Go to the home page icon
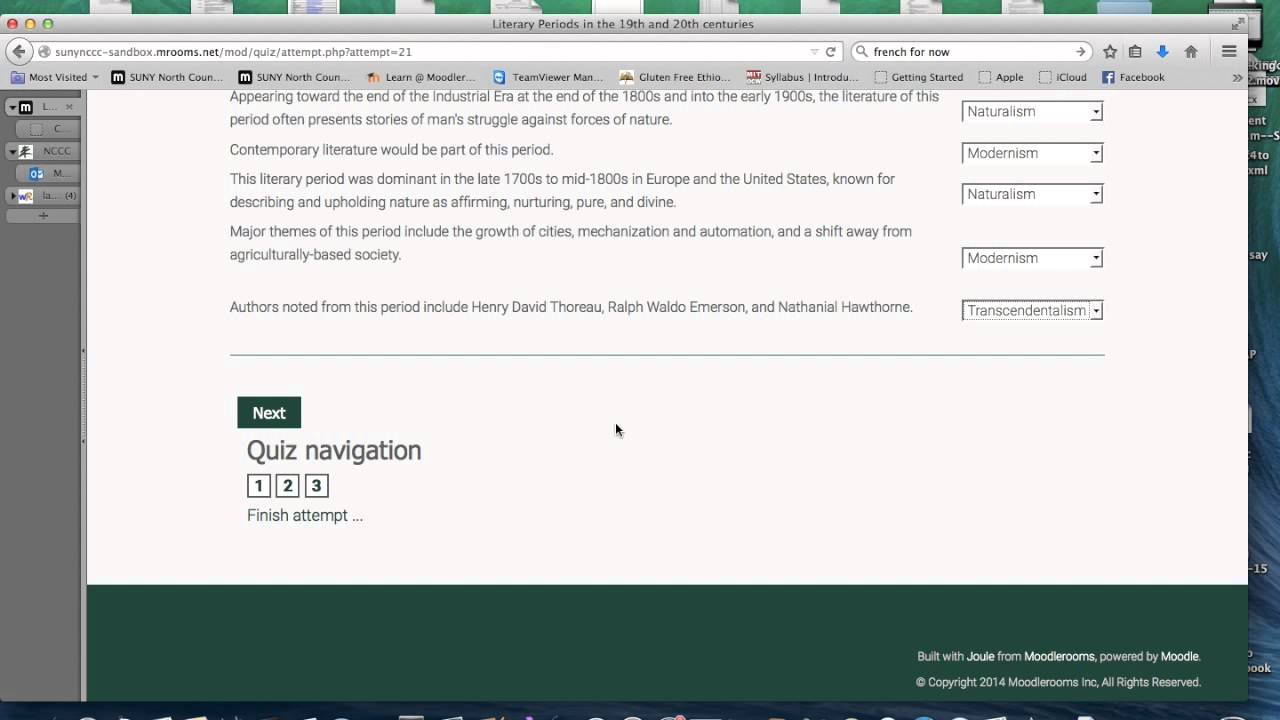 pyautogui.click(x=1191, y=52)
